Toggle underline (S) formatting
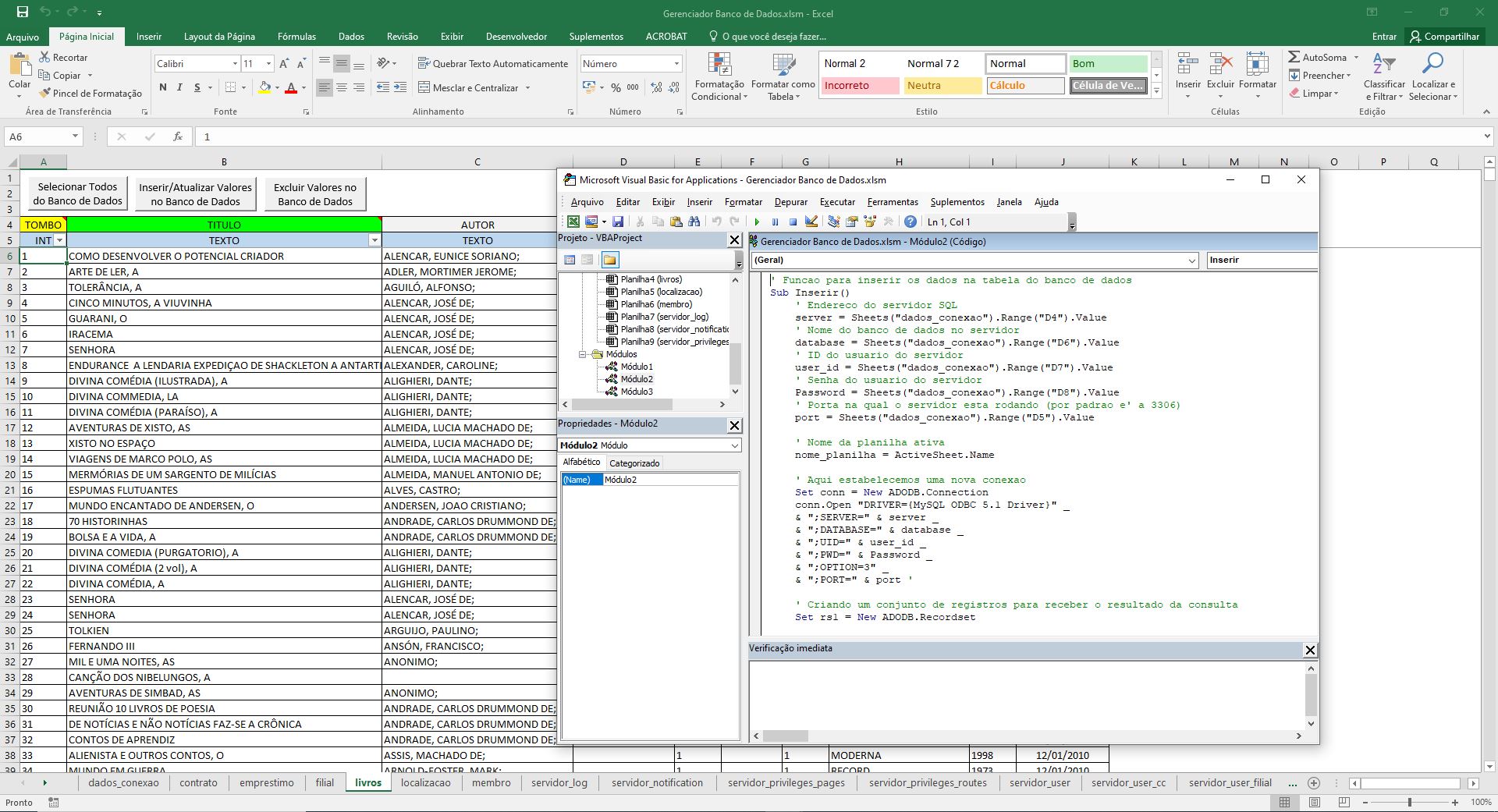This screenshot has height=812, width=1498. click(197, 87)
